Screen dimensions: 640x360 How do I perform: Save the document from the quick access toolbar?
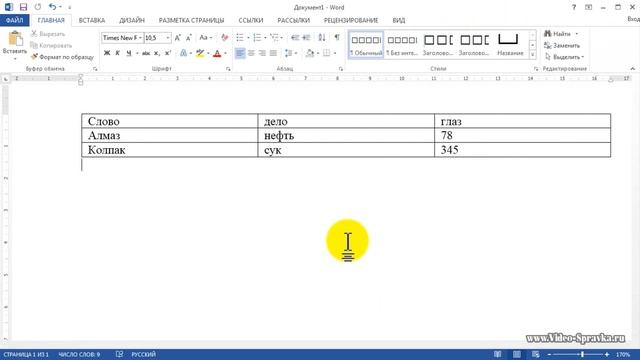pyautogui.click(x=23, y=7)
